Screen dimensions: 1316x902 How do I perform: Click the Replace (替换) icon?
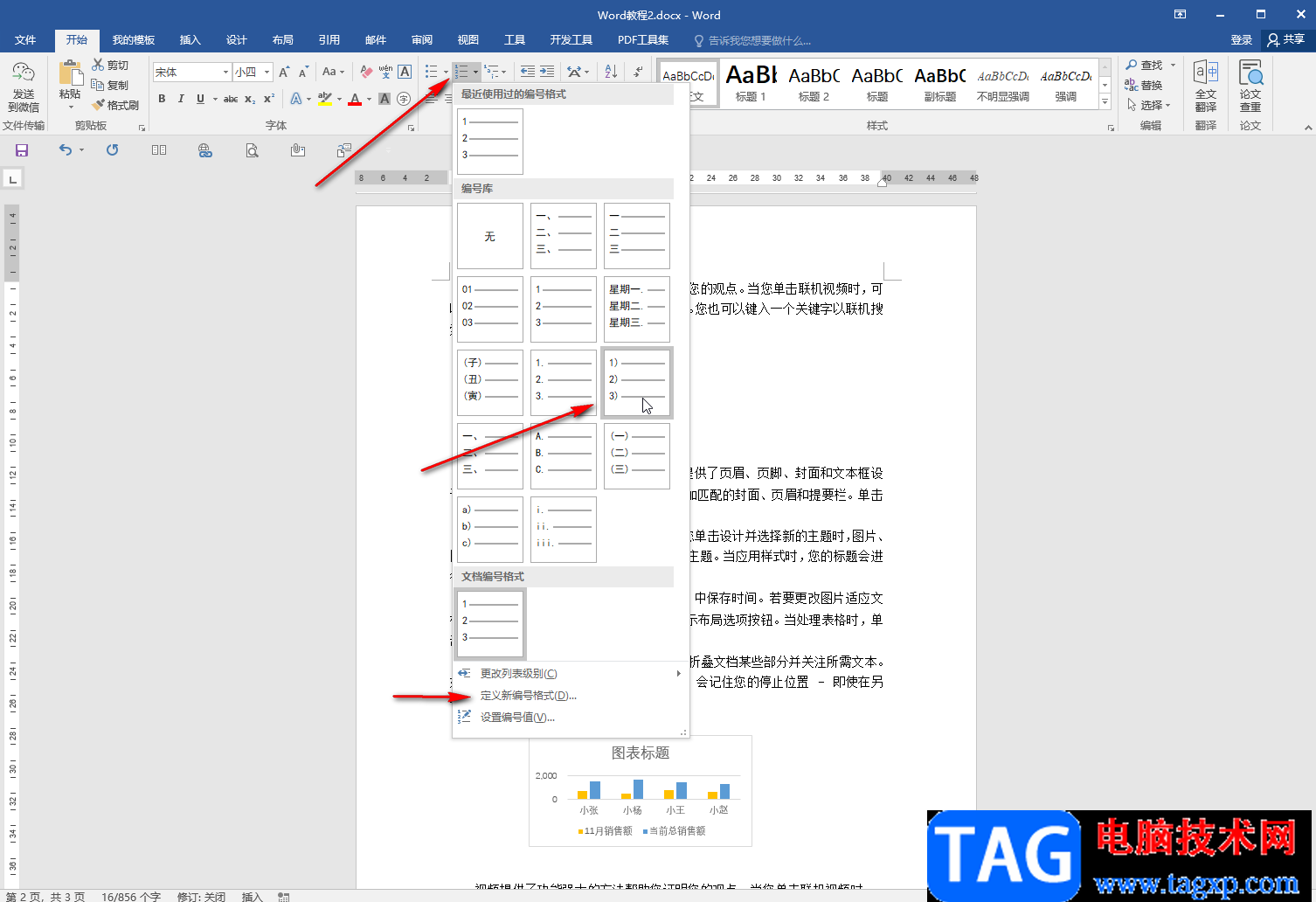(x=1144, y=85)
